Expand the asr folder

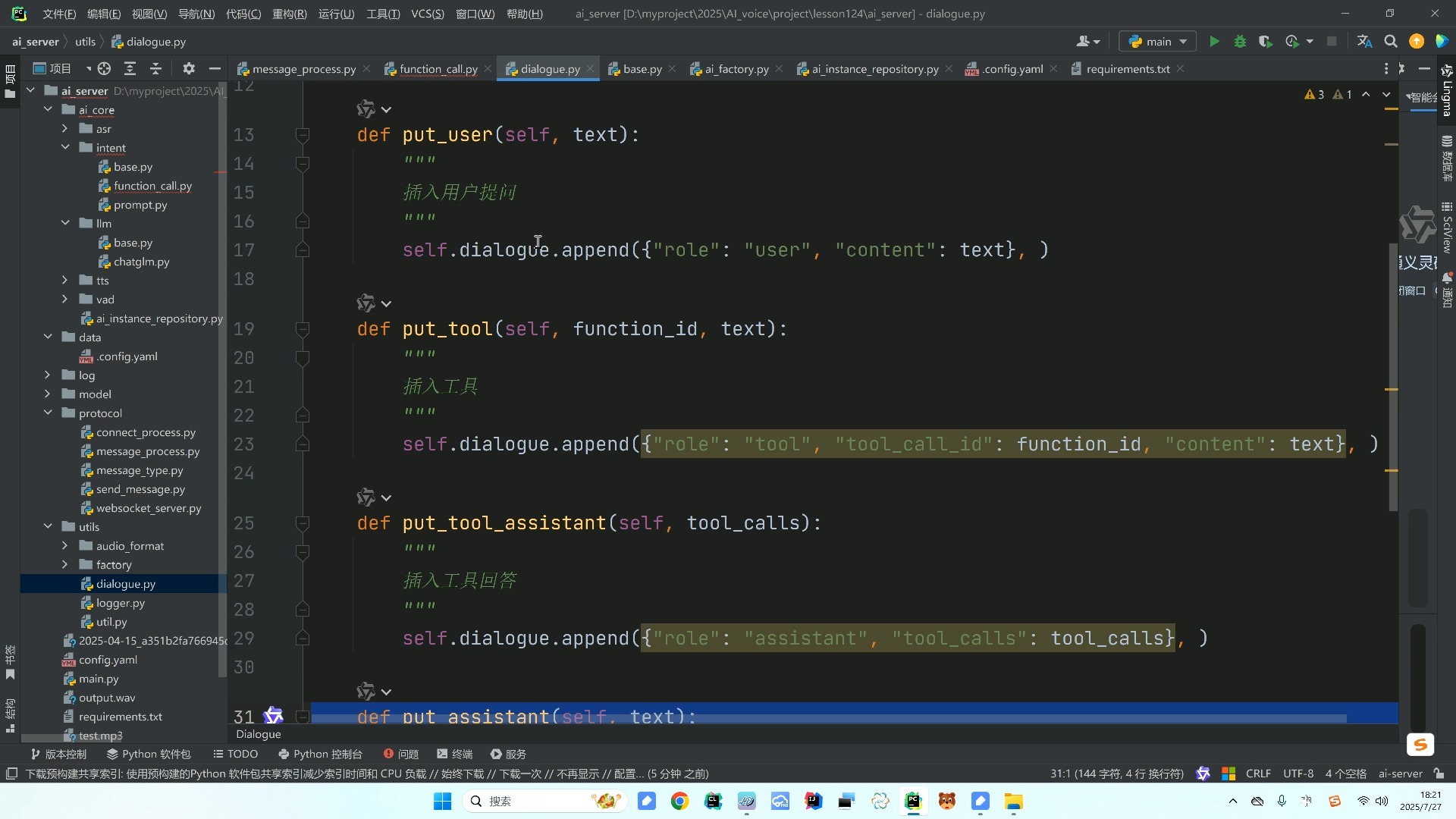coord(65,128)
